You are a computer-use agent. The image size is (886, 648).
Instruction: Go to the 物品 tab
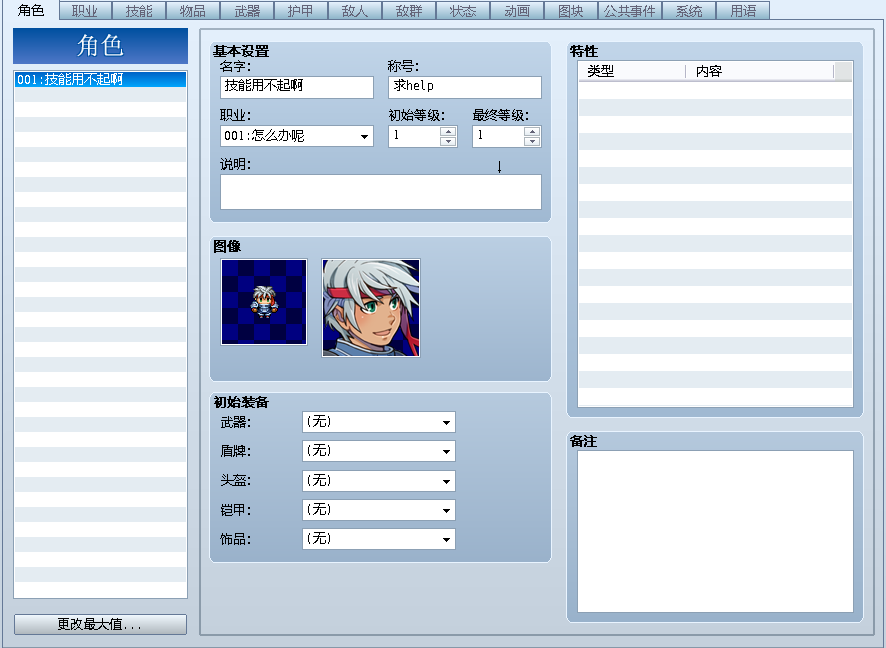193,11
